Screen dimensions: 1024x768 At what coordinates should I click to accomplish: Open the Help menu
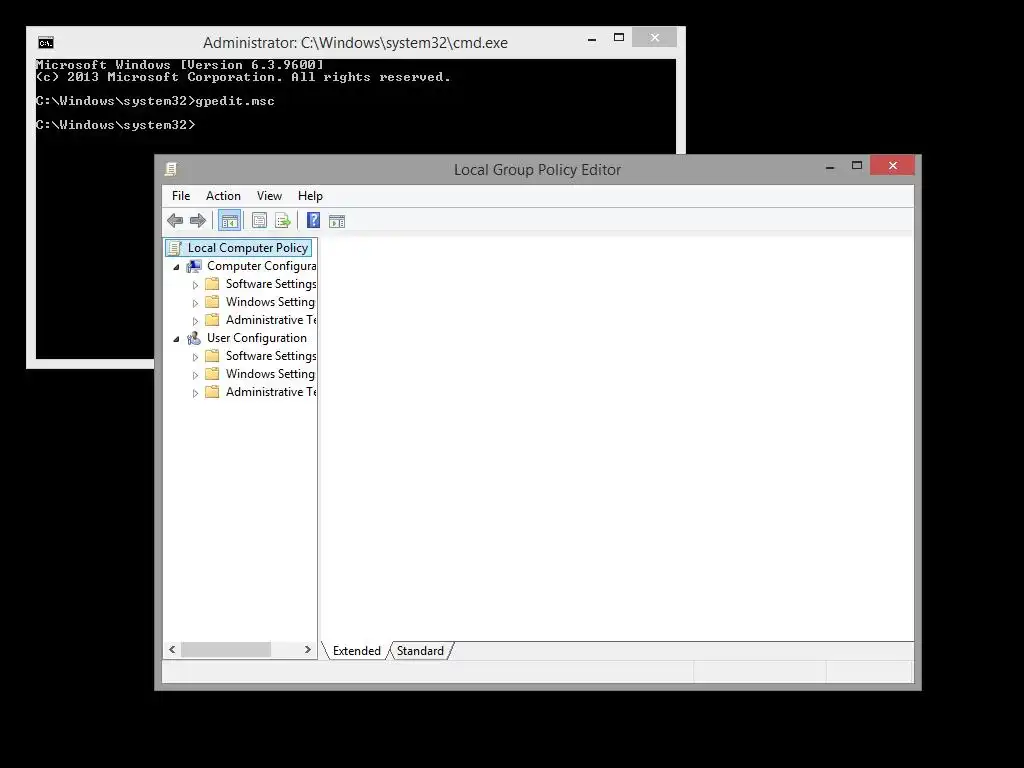(310, 196)
